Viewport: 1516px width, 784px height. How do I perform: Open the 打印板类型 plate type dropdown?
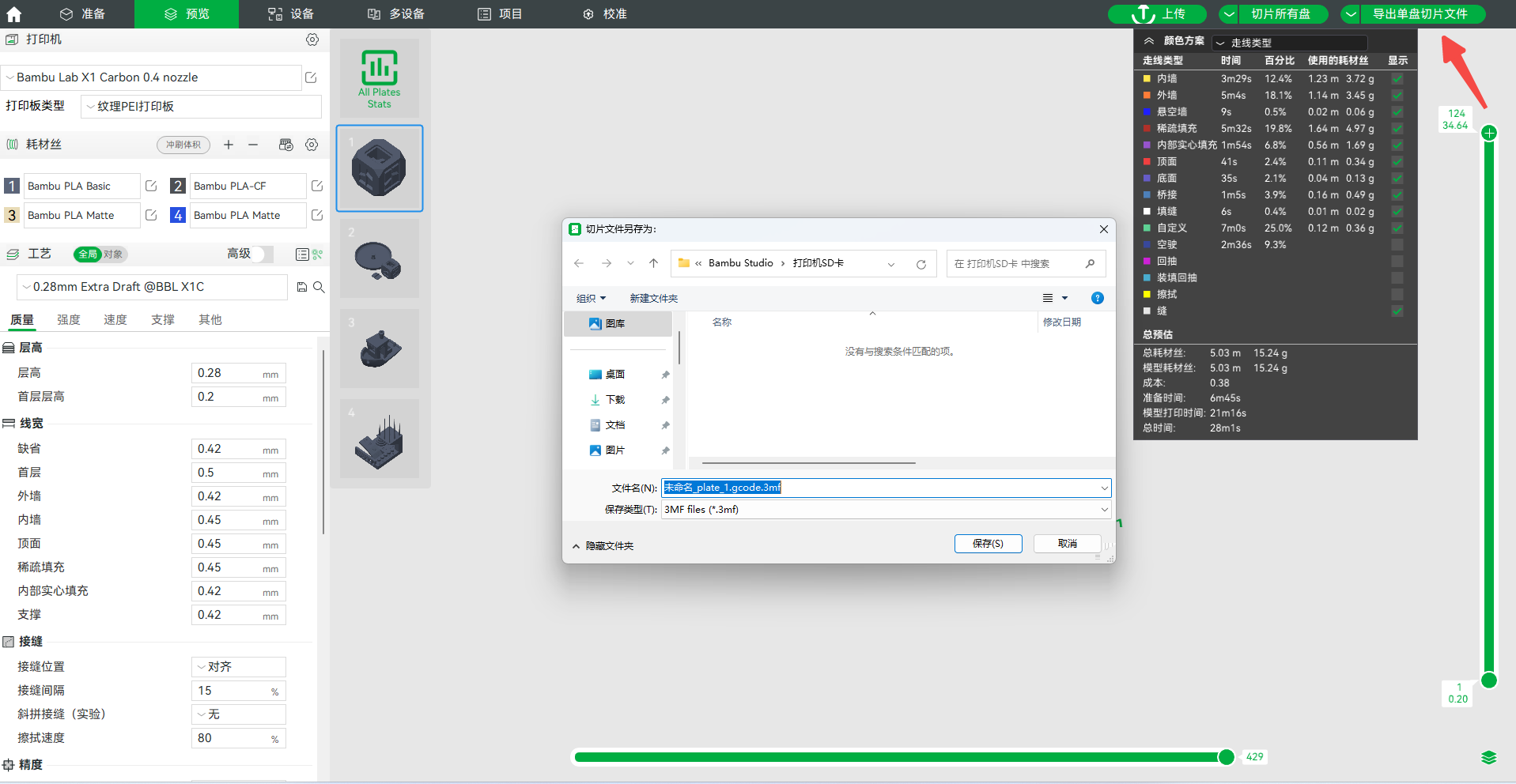pos(201,107)
